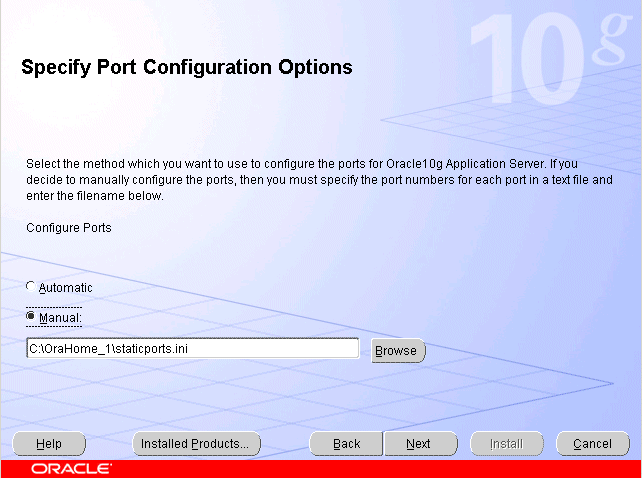Viewport: 642px width, 478px height.
Task: Click the staticports.ini file path field
Action: [x=192, y=349]
